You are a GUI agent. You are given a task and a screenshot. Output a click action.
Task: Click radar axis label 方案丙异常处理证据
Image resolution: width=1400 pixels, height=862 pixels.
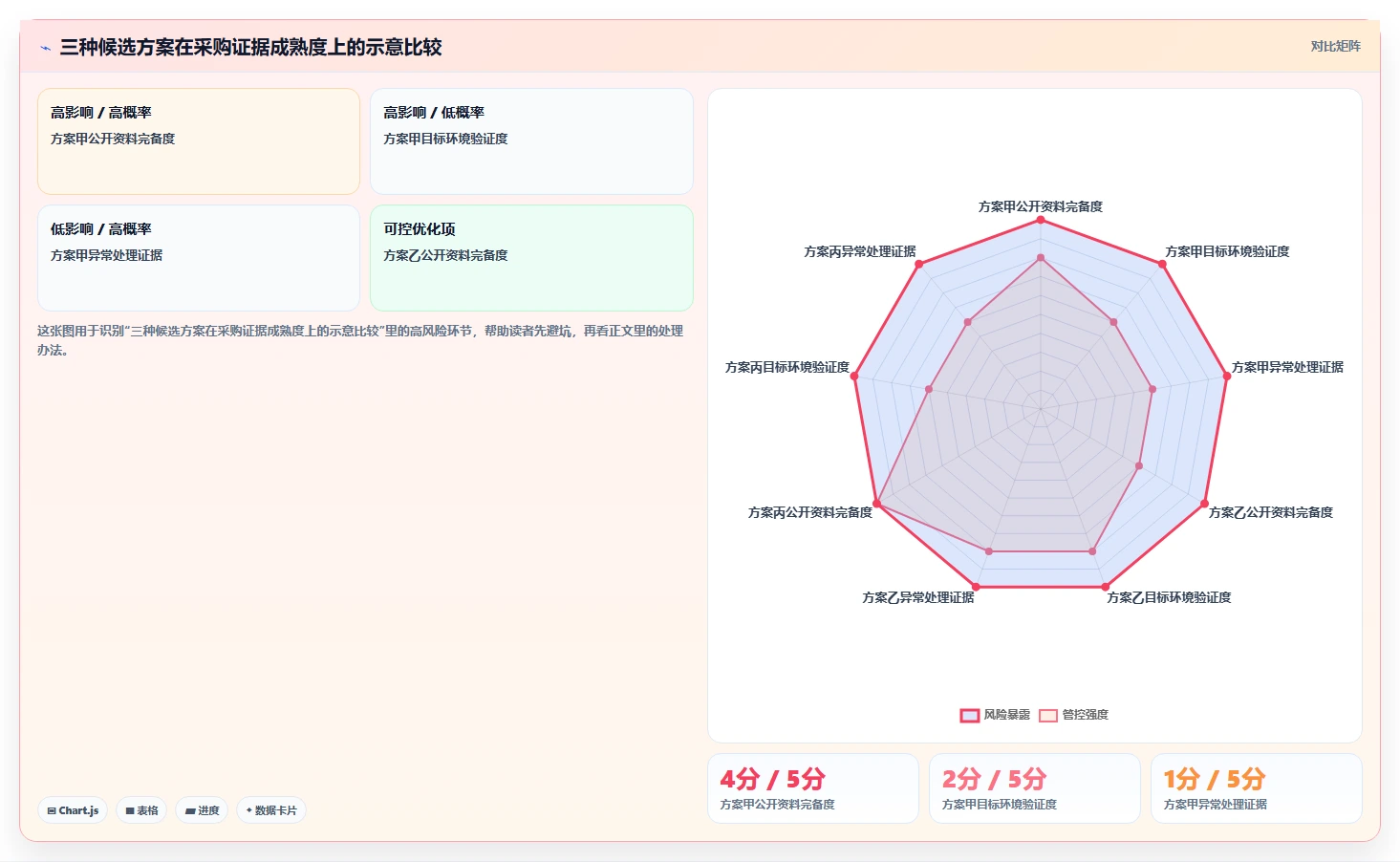pyautogui.click(x=860, y=251)
